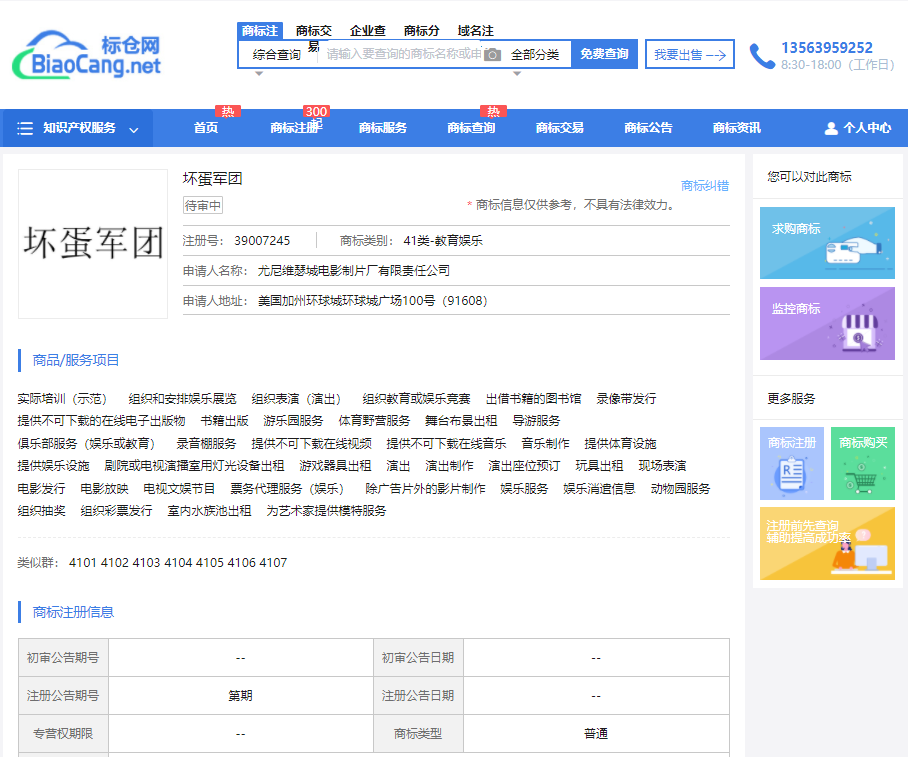Image resolution: width=908 pixels, height=757 pixels.
Task: Open 商标注册 in the navigation bar
Action: tap(295, 128)
